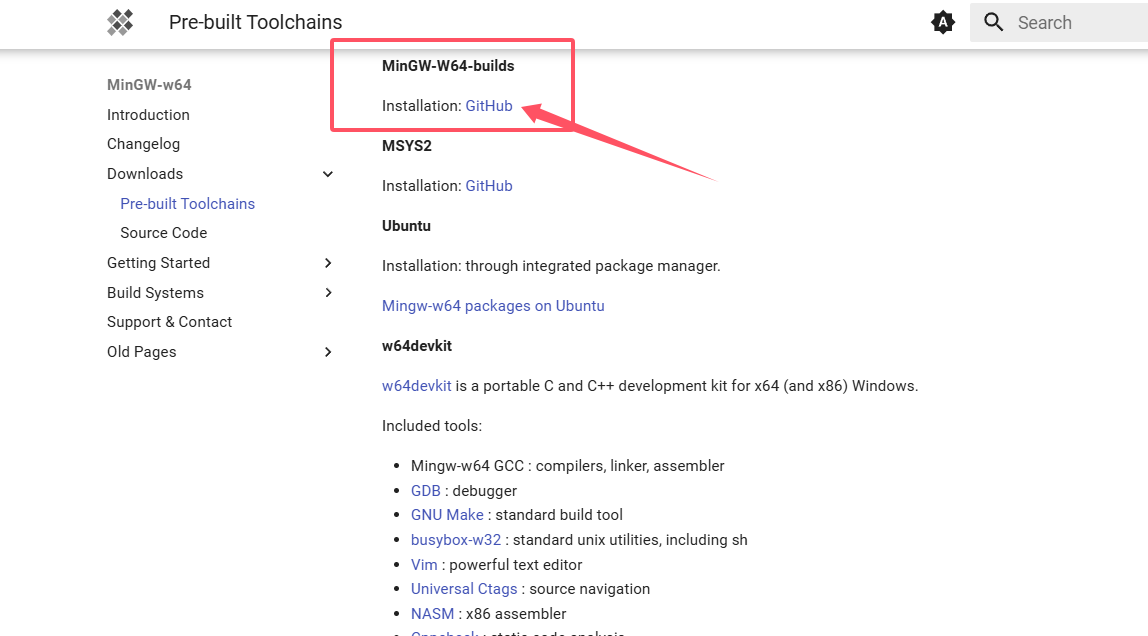
Task: Click 'Mingw-w64 GCC : compilers, linker, assembler' item
Action: (x=567, y=466)
